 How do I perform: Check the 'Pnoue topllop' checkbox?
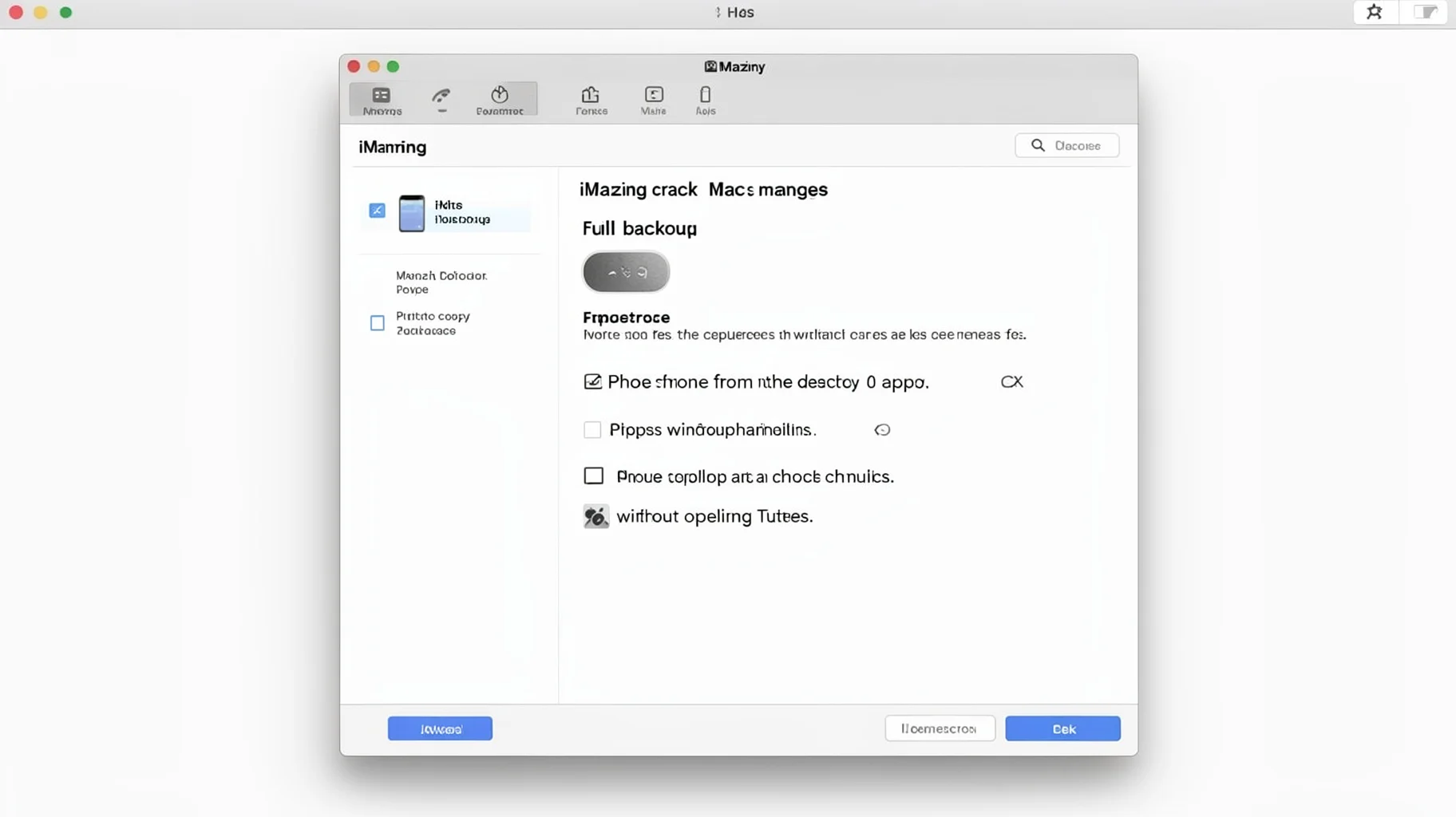pos(593,476)
